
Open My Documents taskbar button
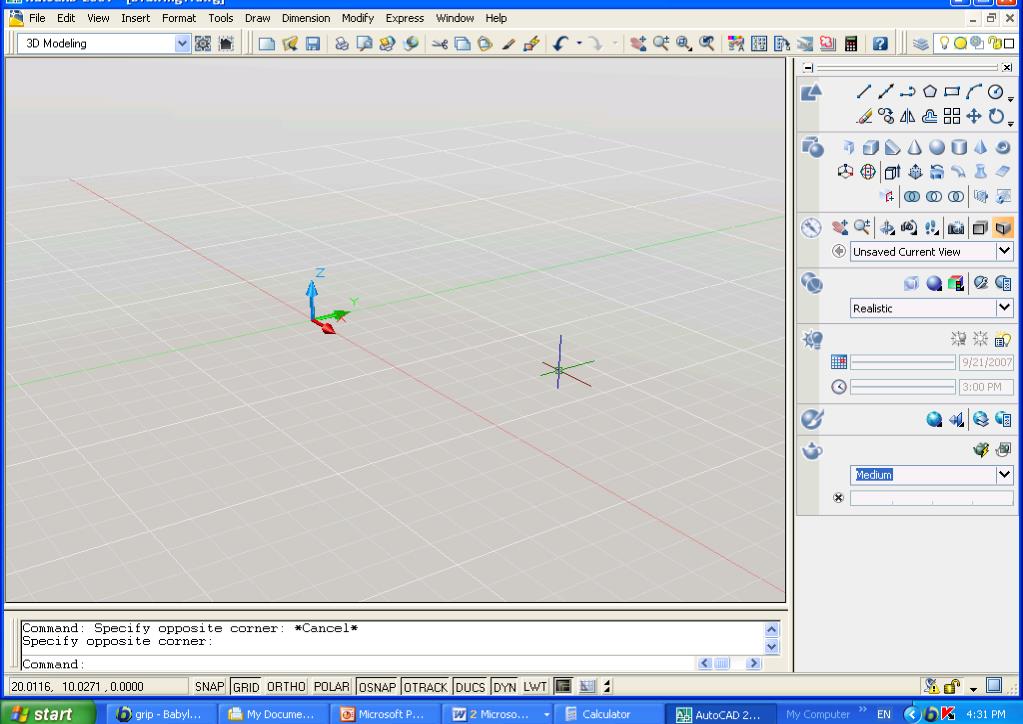click(273, 714)
